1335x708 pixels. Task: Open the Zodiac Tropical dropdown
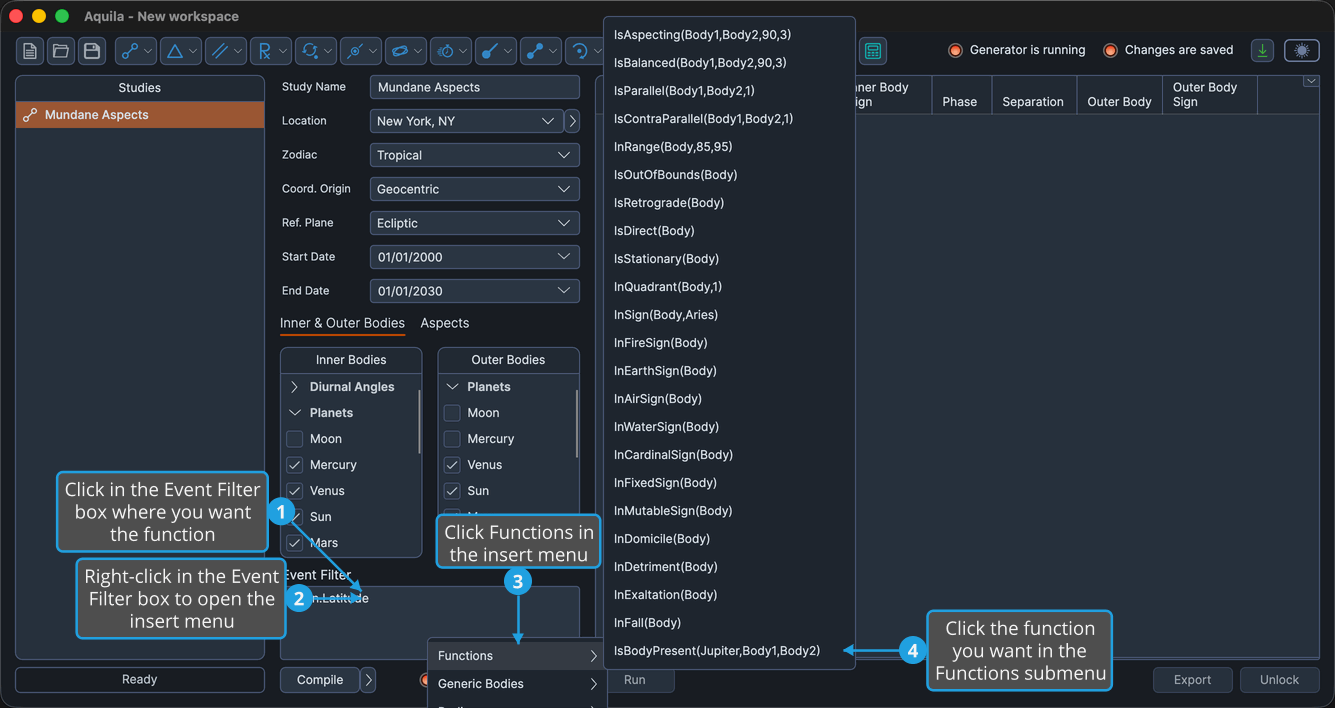click(x=475, y=155)
